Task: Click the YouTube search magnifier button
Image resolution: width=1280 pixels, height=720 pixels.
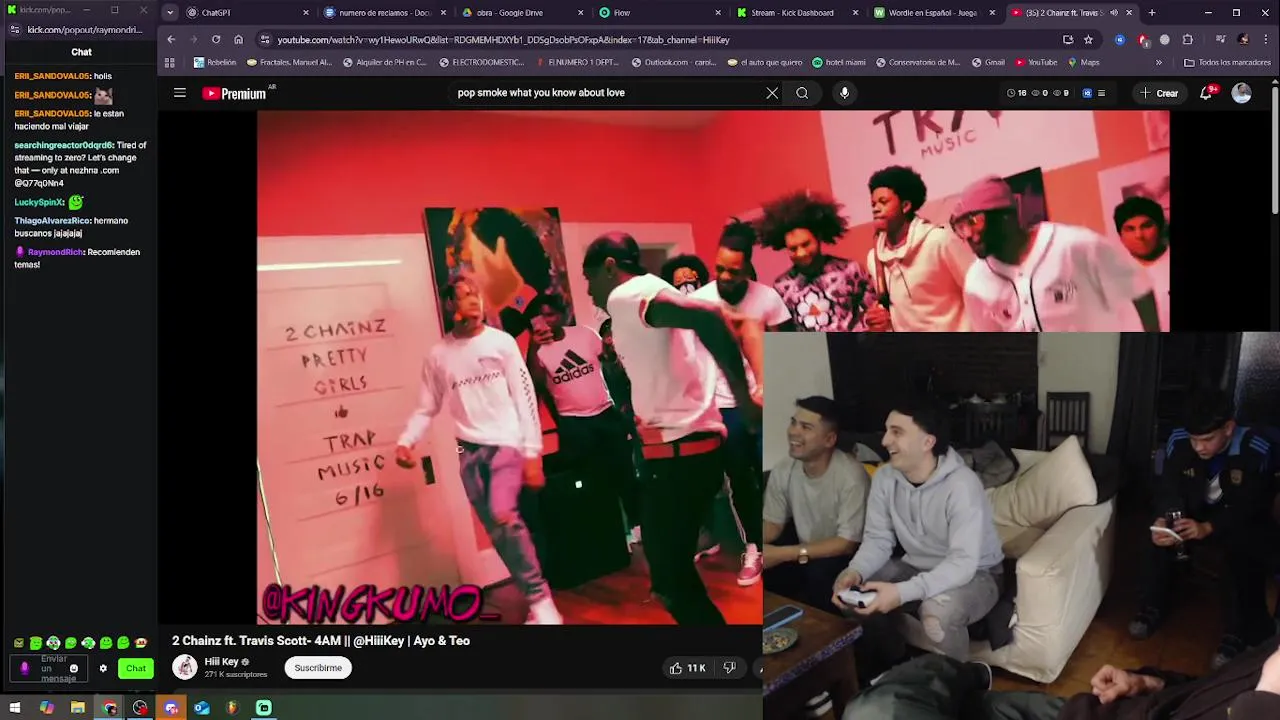Action: tap(802, 93)
